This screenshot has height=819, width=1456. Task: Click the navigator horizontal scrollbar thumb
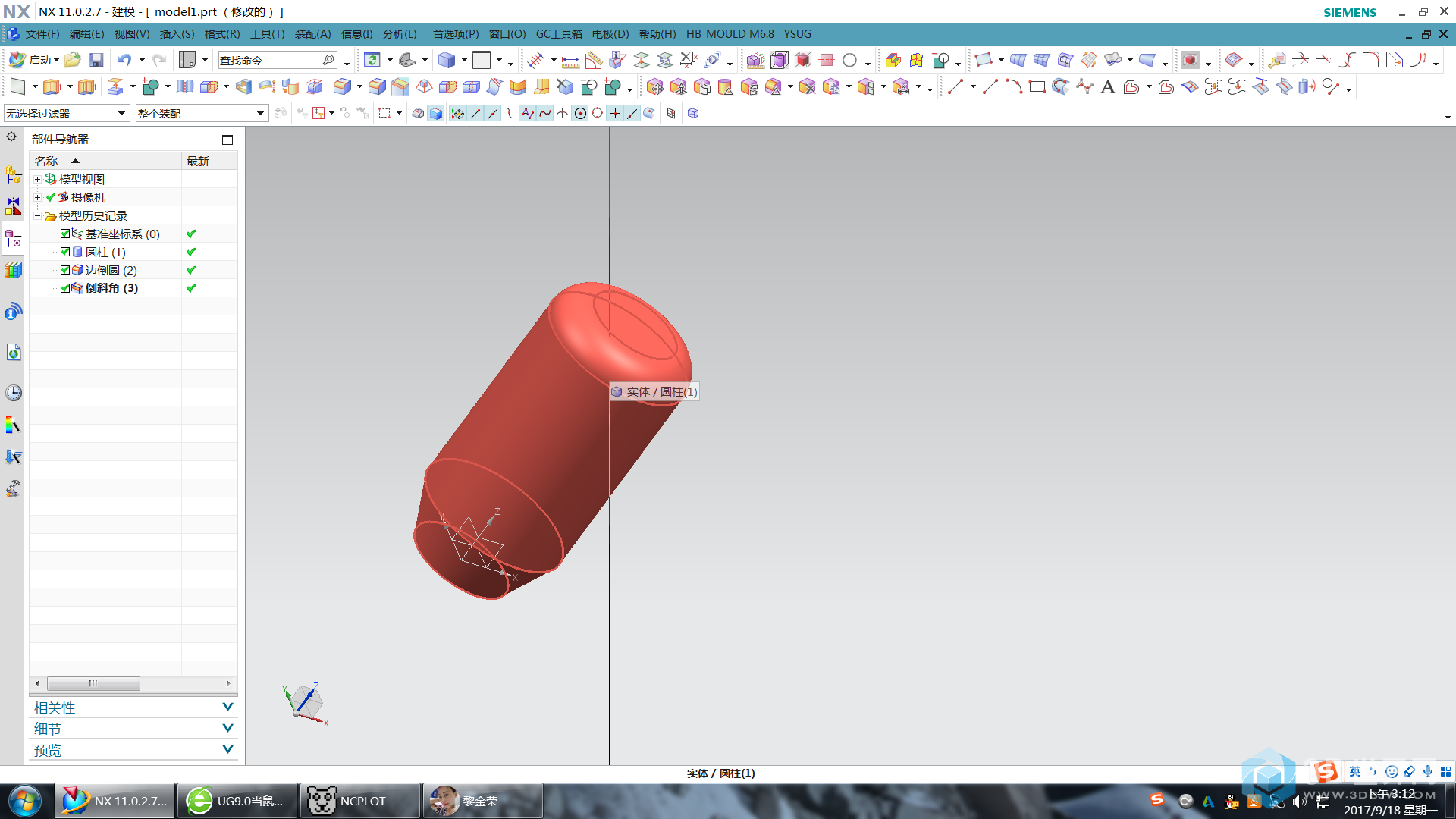tap(93, 683)
